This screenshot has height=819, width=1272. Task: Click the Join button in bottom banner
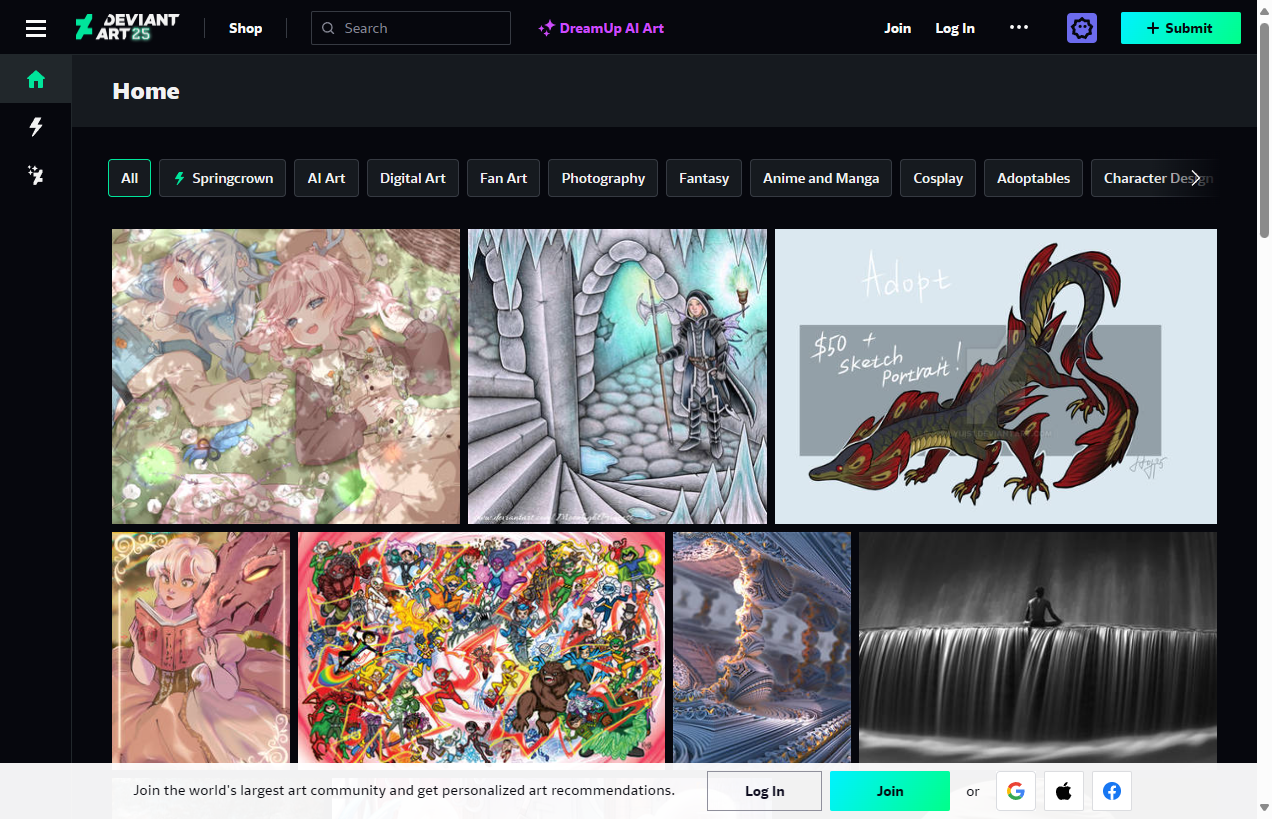pyautogui.click(x=889, y=791)
